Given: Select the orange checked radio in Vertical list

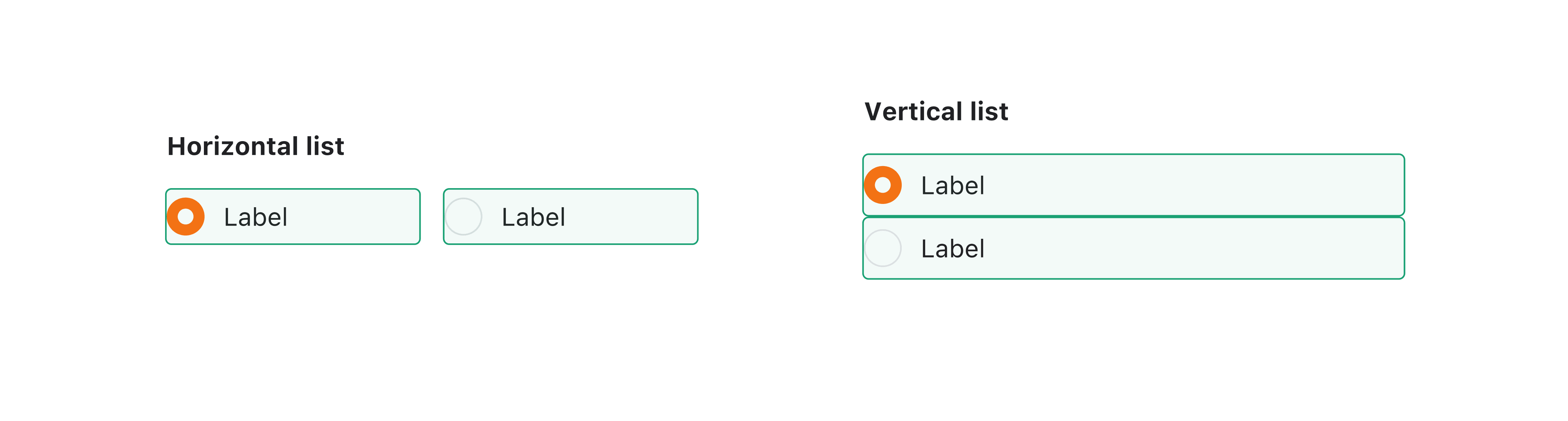Looking at the screenshot, I should click(x=883, y=185).
